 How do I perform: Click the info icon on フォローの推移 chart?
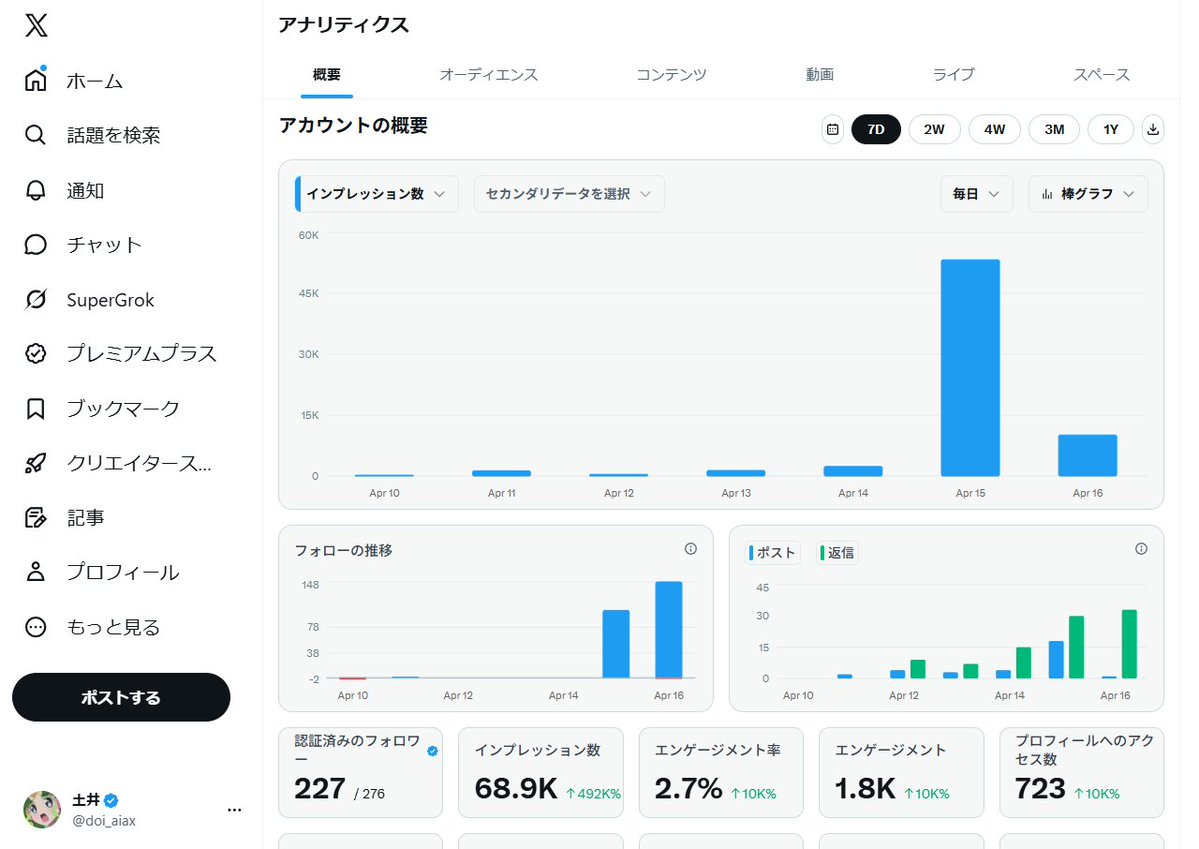coord(690,548)
